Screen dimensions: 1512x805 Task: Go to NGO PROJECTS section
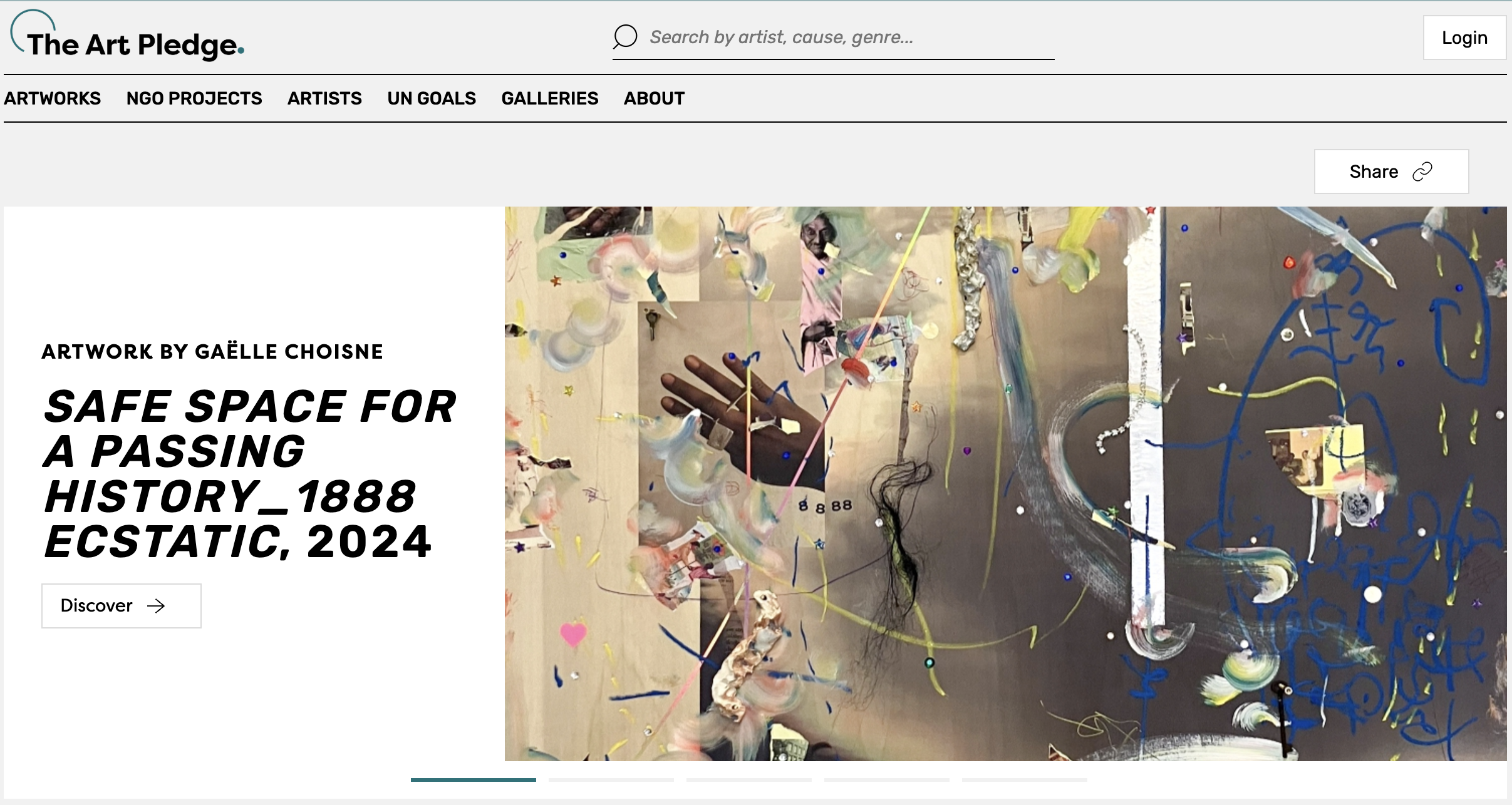coord(194,98)
